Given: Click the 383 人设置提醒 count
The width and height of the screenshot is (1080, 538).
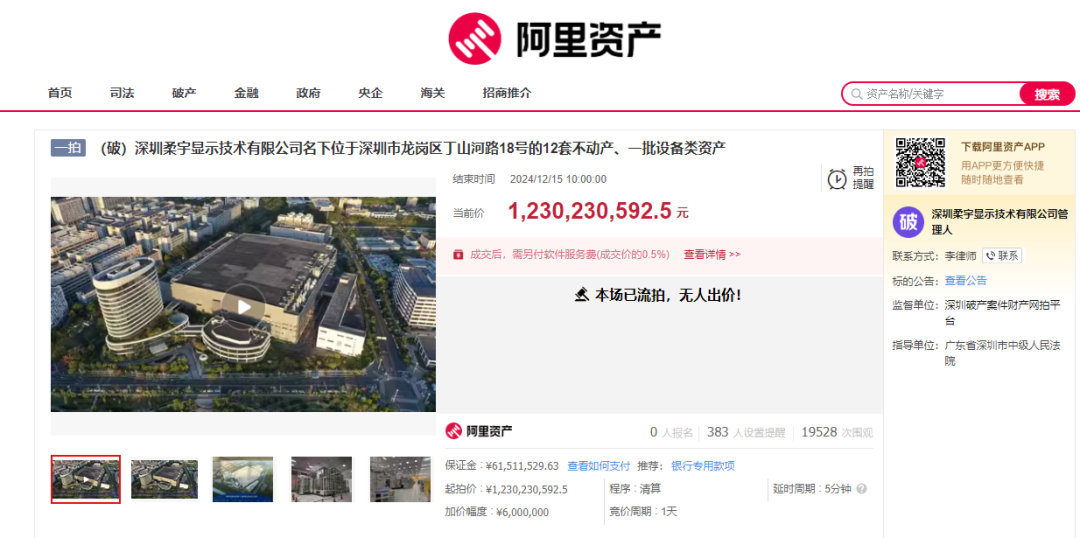Looking at the screenshot, I should (x=746, y=433).
